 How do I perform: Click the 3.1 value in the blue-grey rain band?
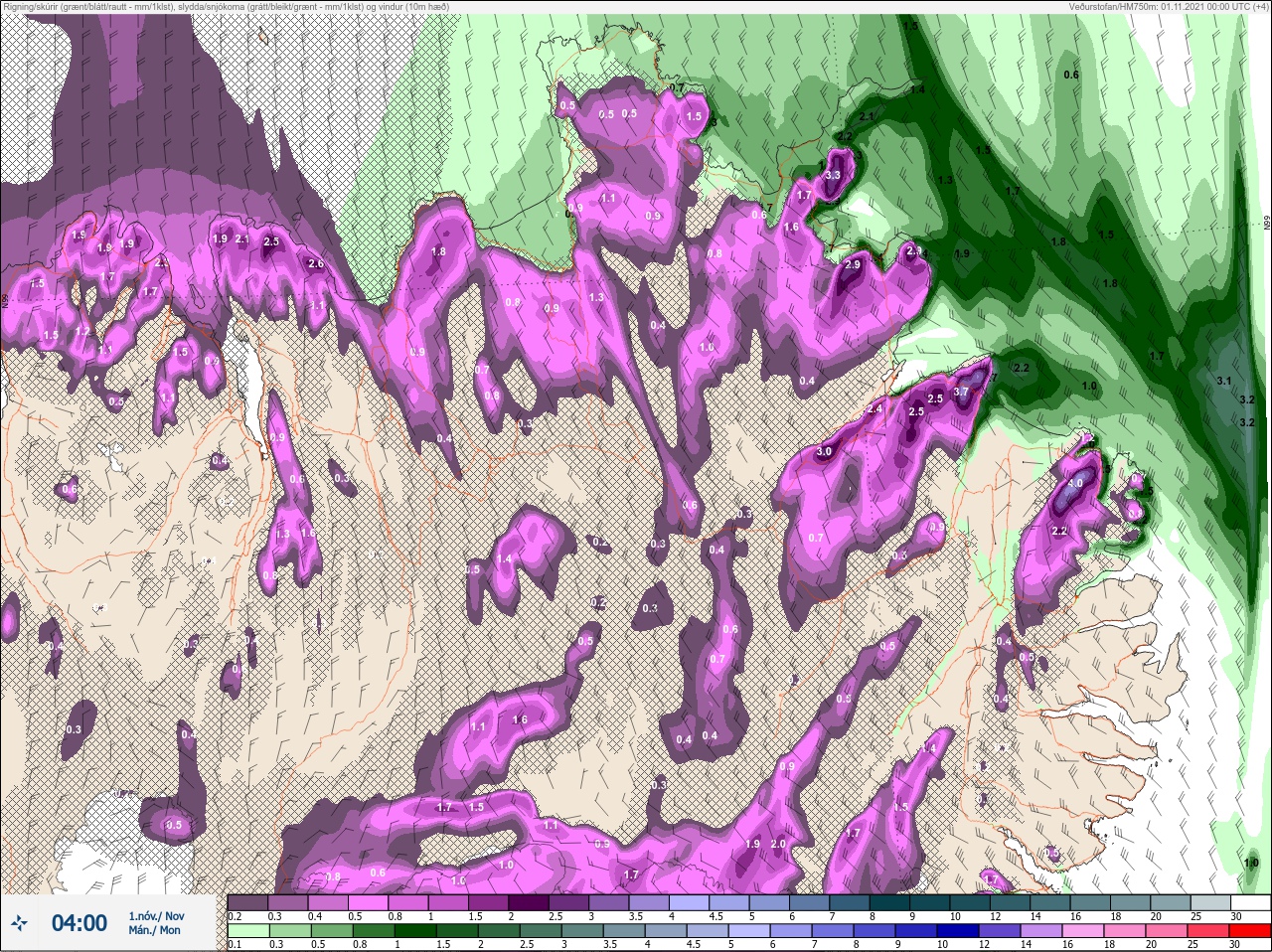point(1224,381)
